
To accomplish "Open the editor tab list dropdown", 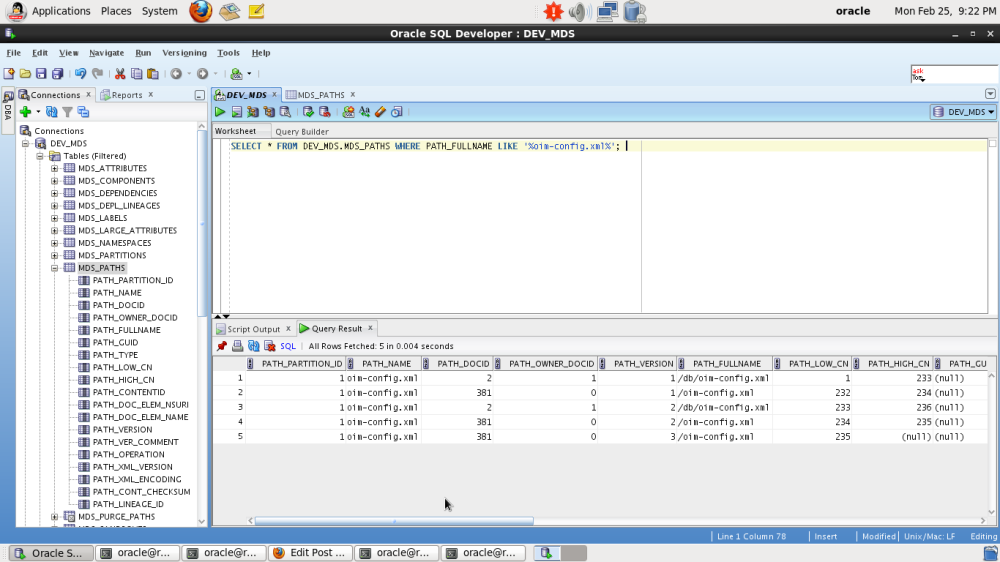I will click(x=990, y=94).
